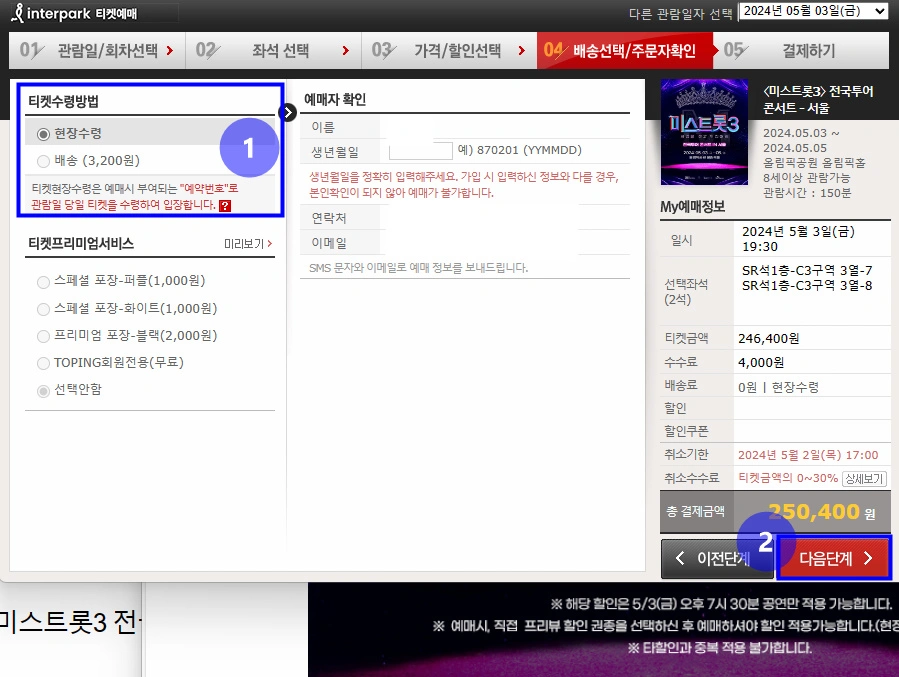Click 이전단계 previous step button
Screen dimensions: 899x677
(717, 558)
